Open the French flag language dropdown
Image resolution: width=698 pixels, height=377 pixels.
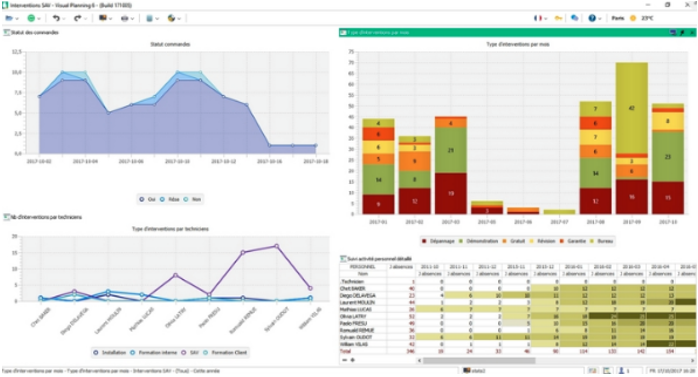coord(538,18)
